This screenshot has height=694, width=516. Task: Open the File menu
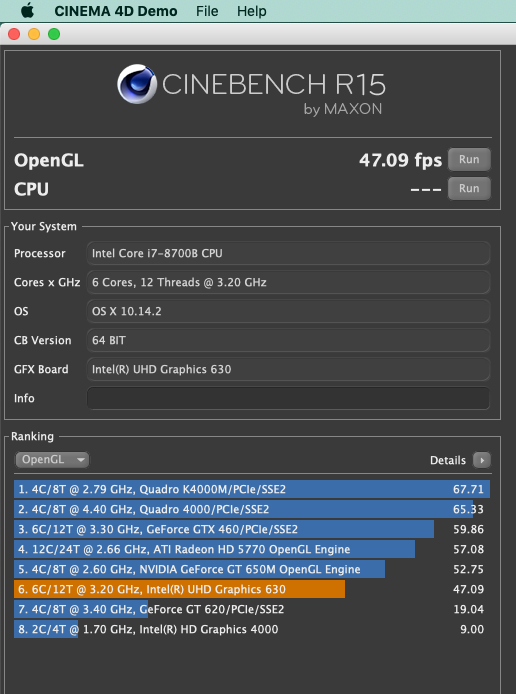click(x=207, y=11)
